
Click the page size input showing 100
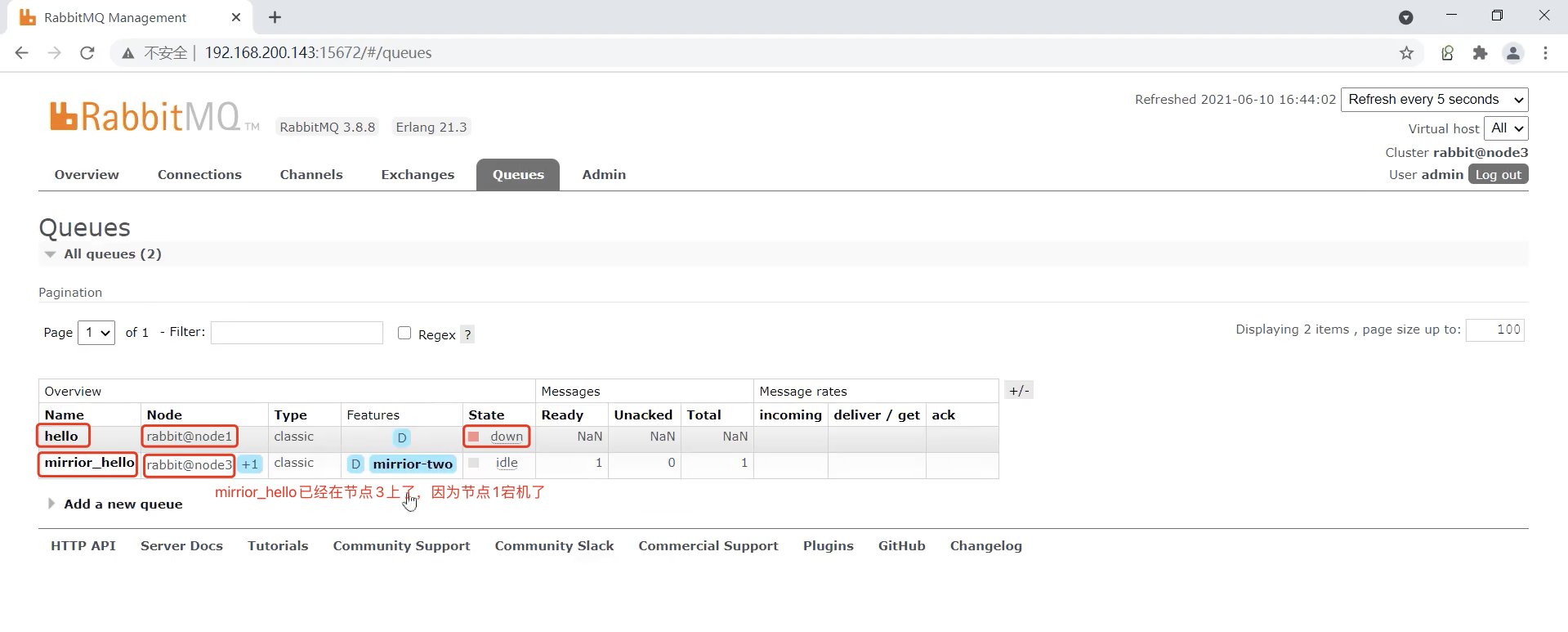tap(1495, 330)
